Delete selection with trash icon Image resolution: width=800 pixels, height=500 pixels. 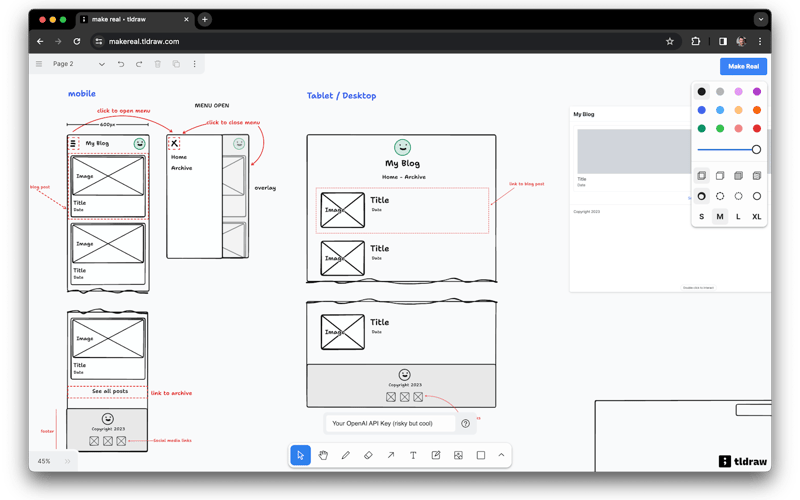[x=158, y=64]
